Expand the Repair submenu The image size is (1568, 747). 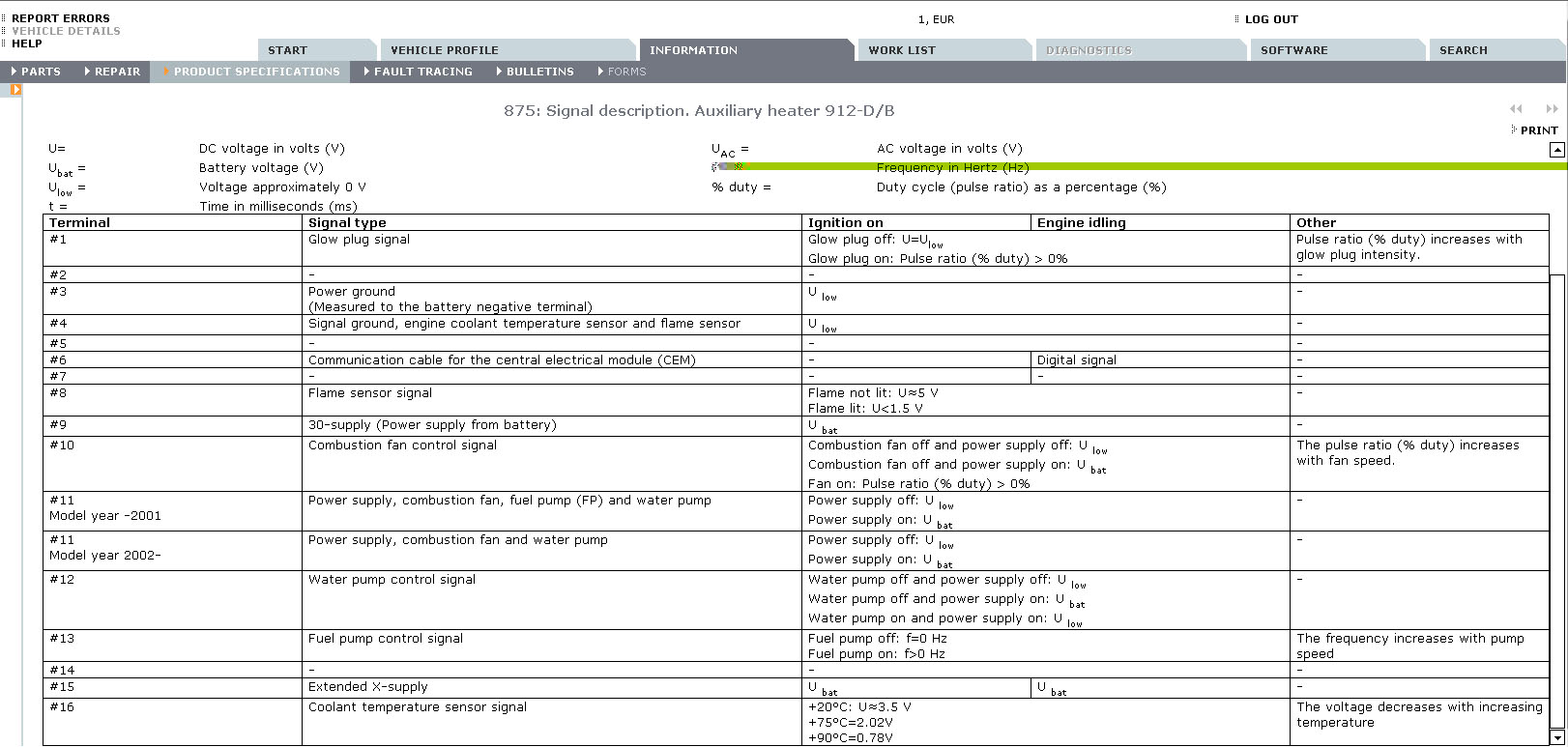click(x=117, y=72)
